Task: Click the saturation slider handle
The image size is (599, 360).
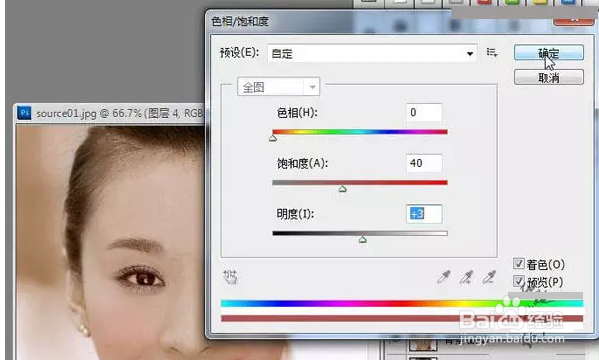Action: point(343,188)
